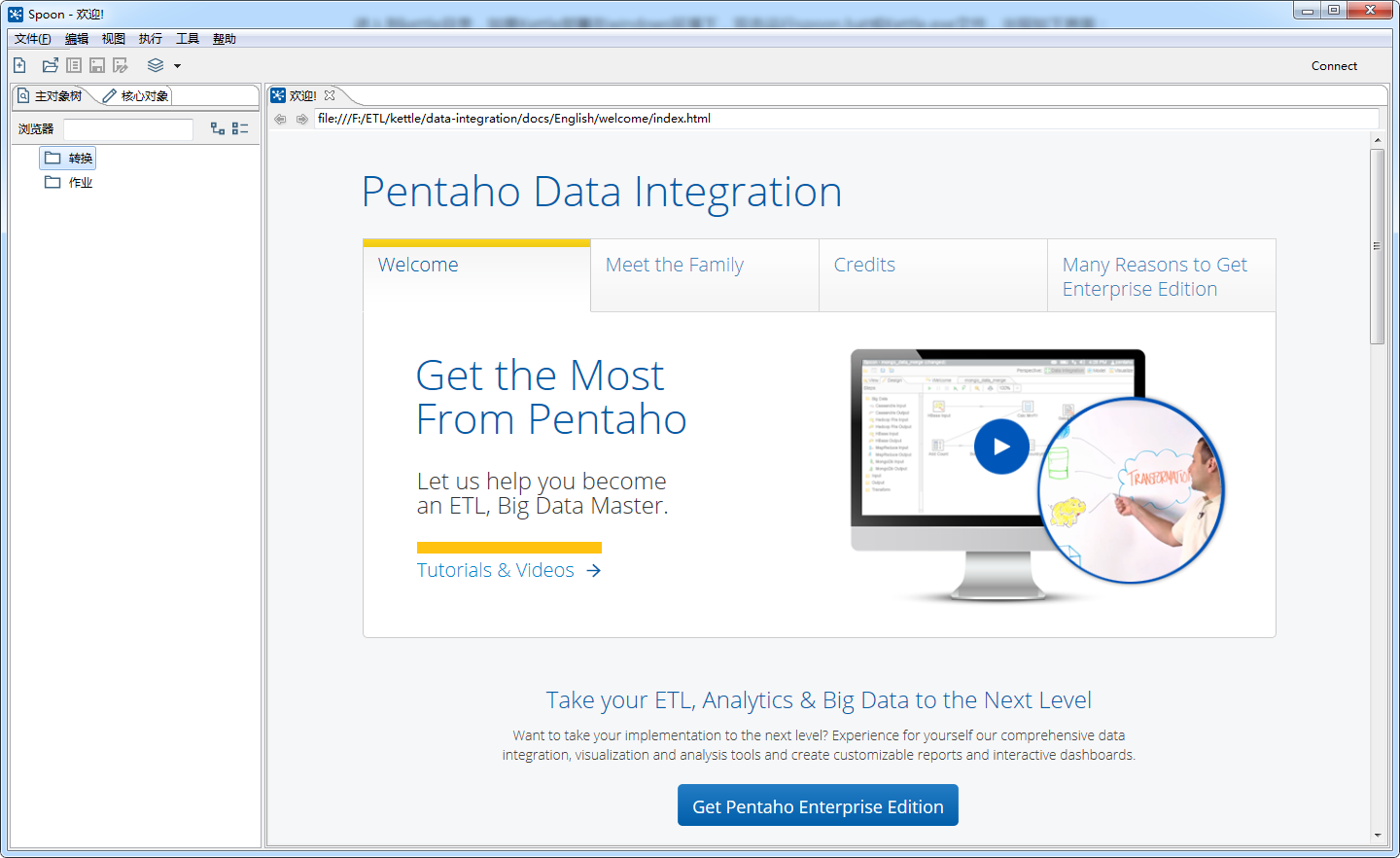1400x858 pixels.
Task: Open the 文件(F) menu
Action: tap(32, 39)
